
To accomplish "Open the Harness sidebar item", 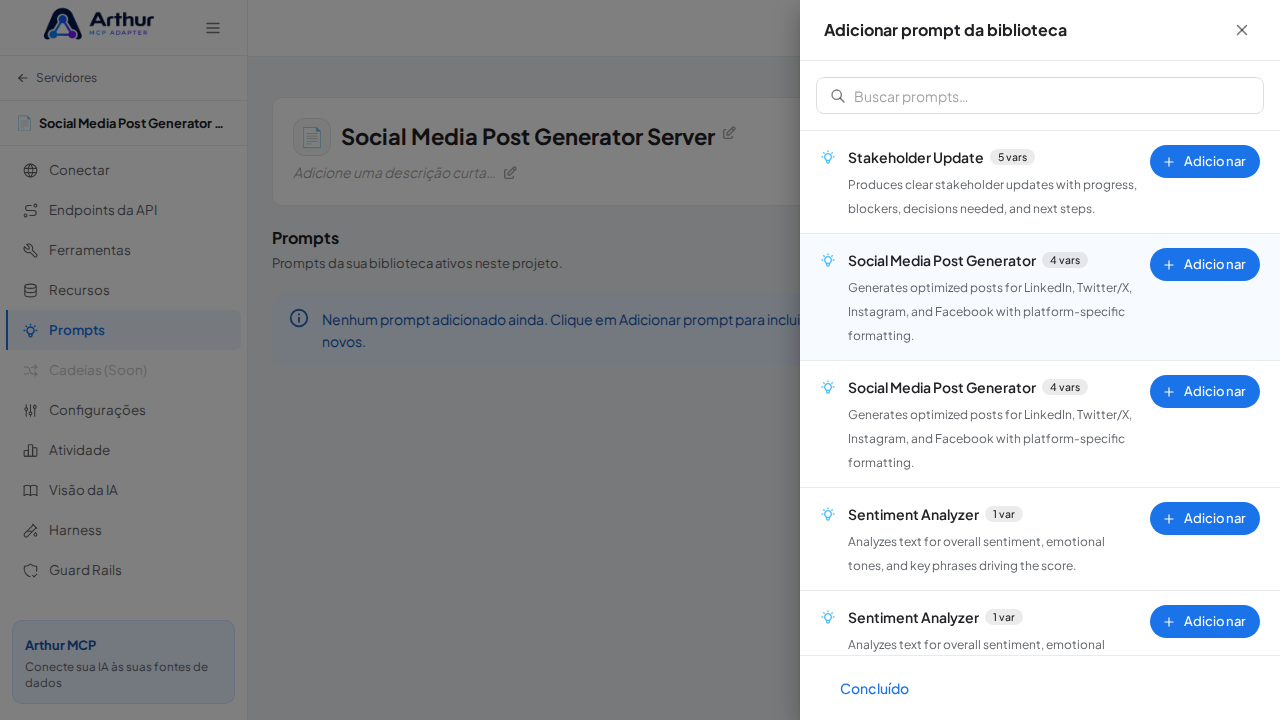I will click(124, 530).
